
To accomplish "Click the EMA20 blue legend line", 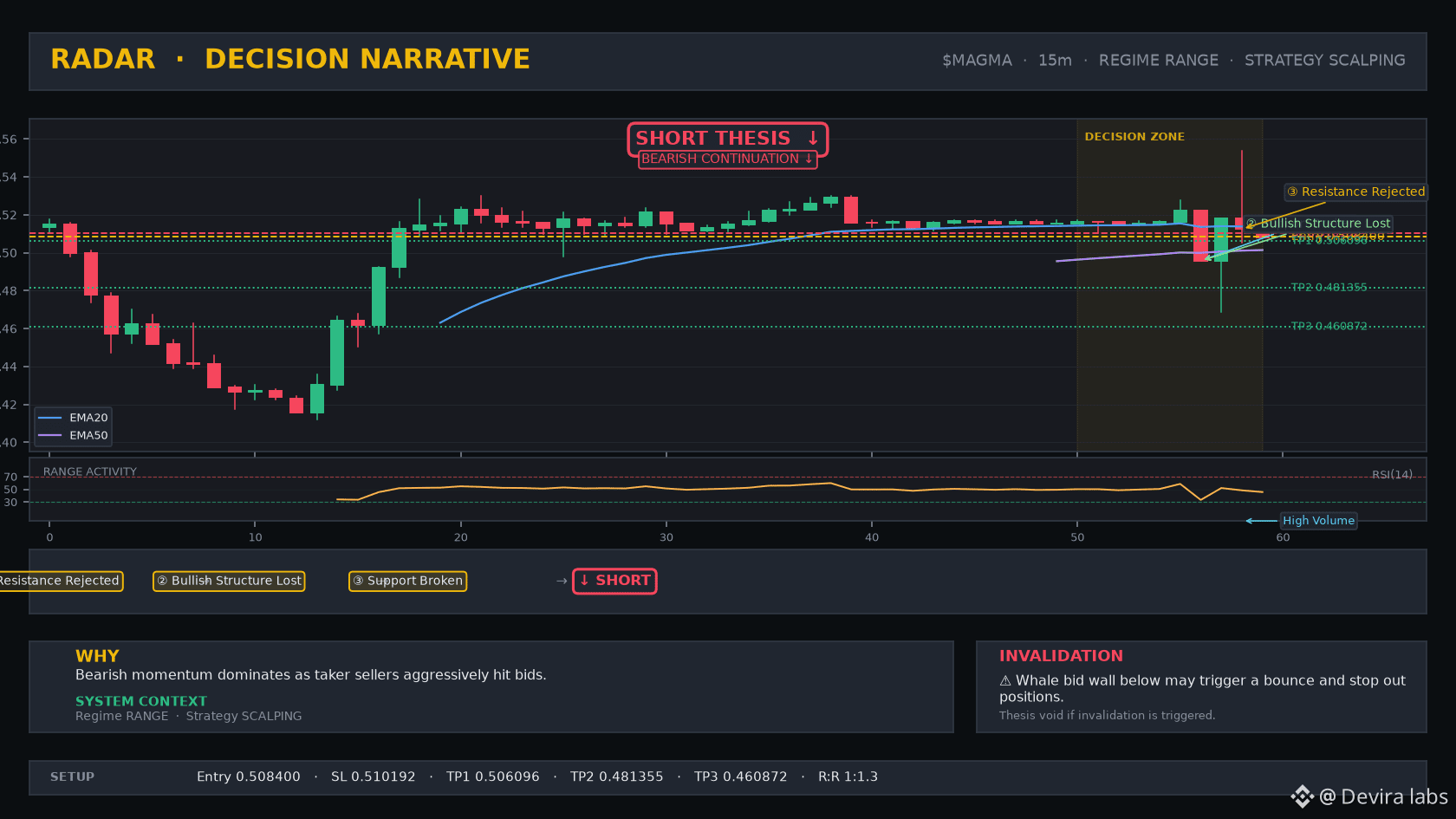I will 50,418.
